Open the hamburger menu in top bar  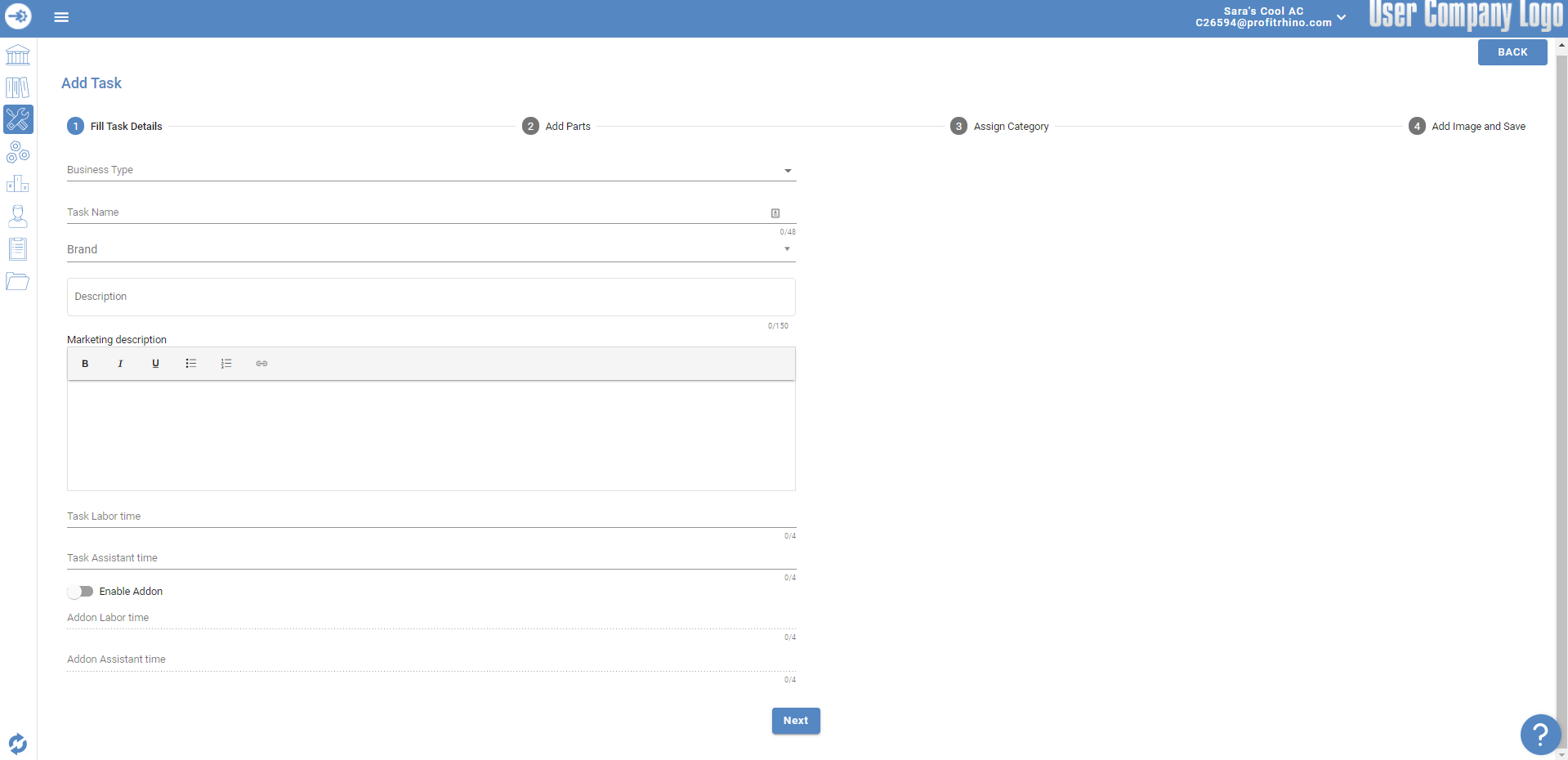[x=61, y=16]
